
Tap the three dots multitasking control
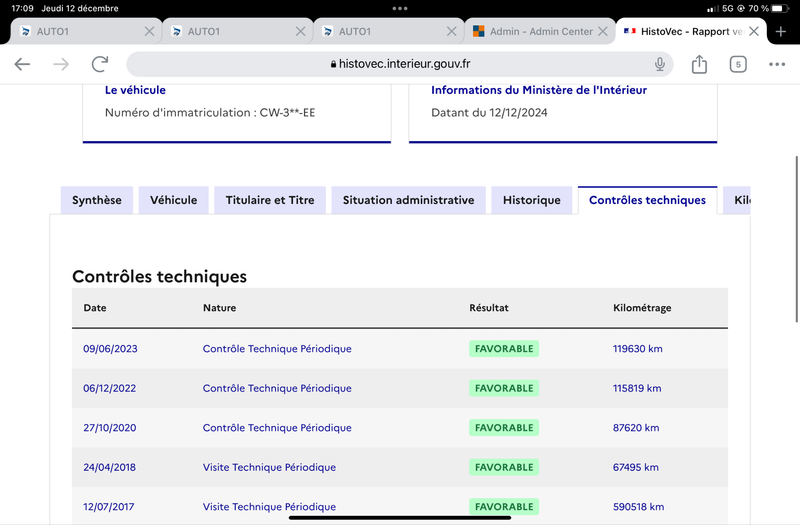pyautogui.click(x=399, y=8)
